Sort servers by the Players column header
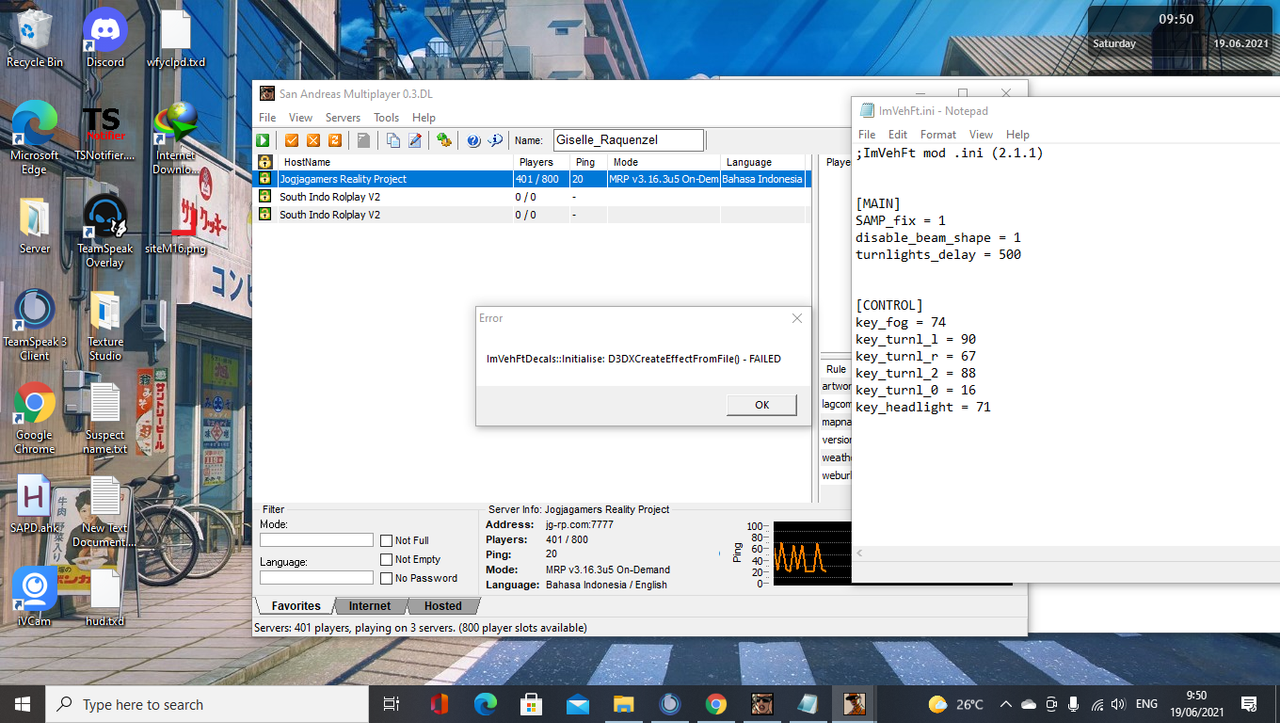 pos(542,162)
